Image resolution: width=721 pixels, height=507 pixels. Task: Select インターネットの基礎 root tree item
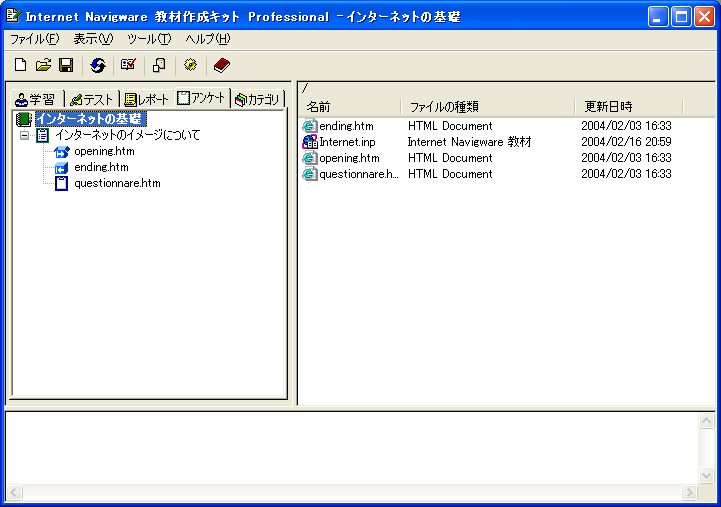click(91, 119)
